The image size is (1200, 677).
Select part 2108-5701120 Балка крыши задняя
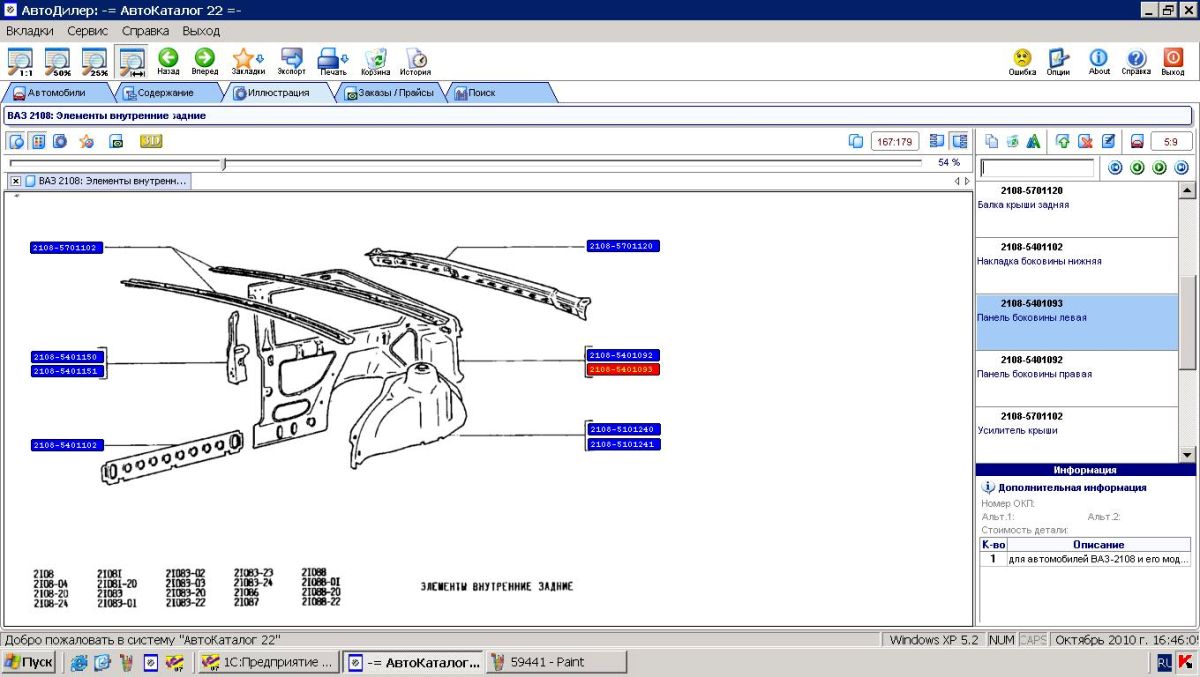click(x=1077, y=209)
